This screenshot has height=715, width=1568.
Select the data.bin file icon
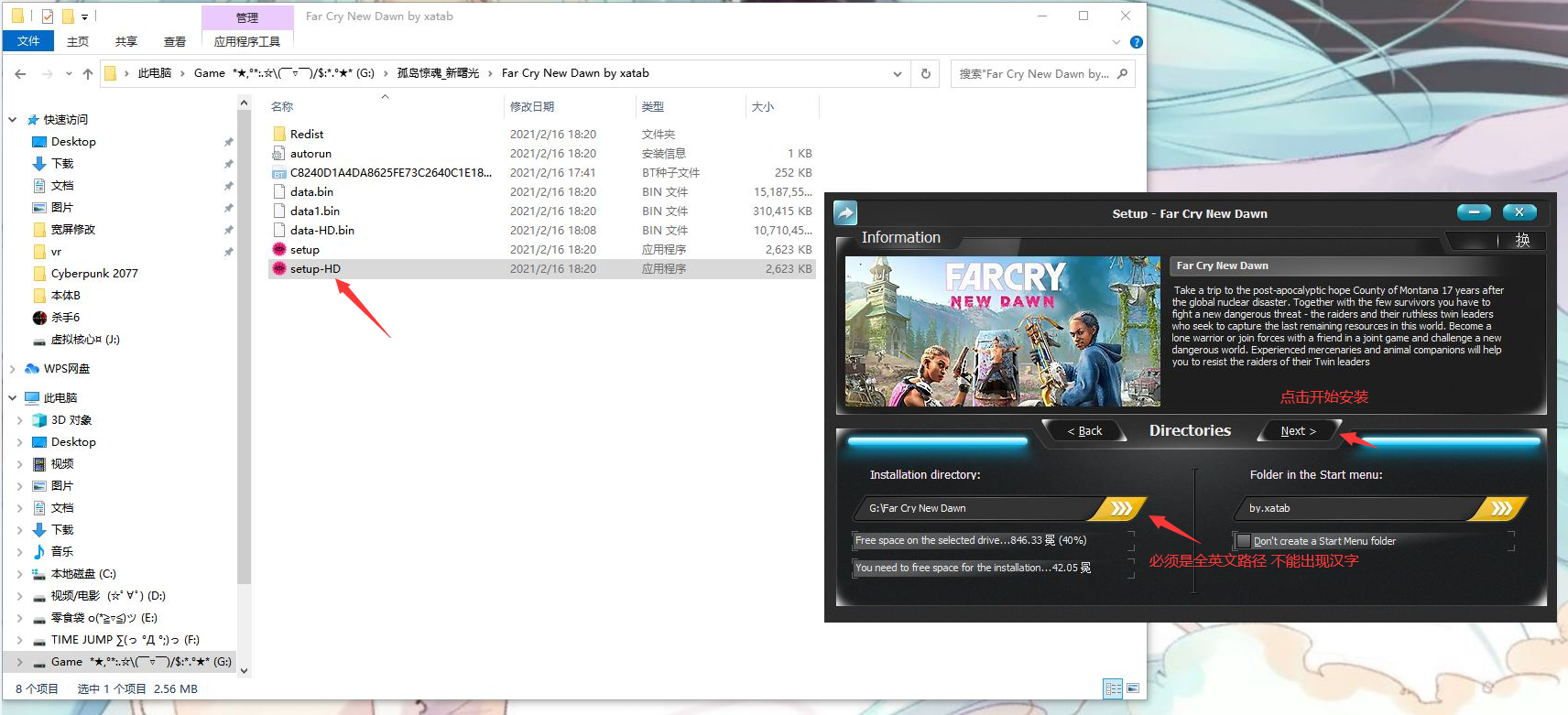pyautogui.click(x=279, y=191)
